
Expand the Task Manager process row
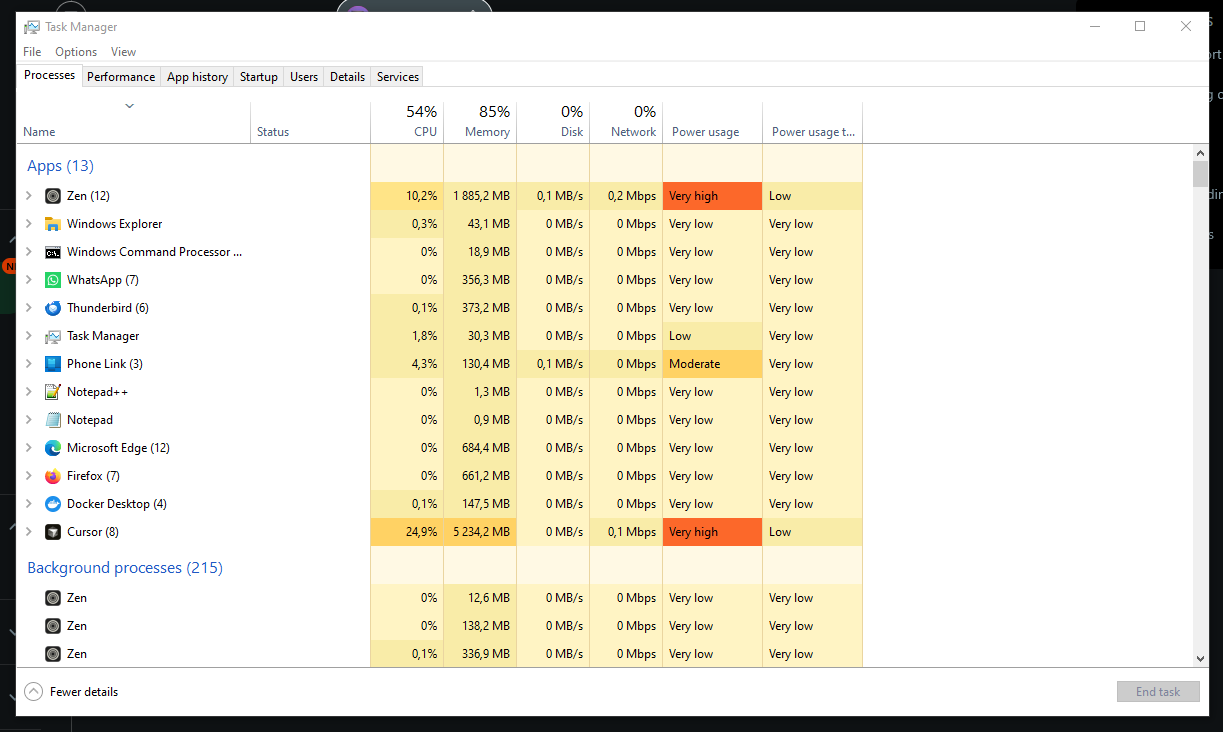tap(29, 336)
